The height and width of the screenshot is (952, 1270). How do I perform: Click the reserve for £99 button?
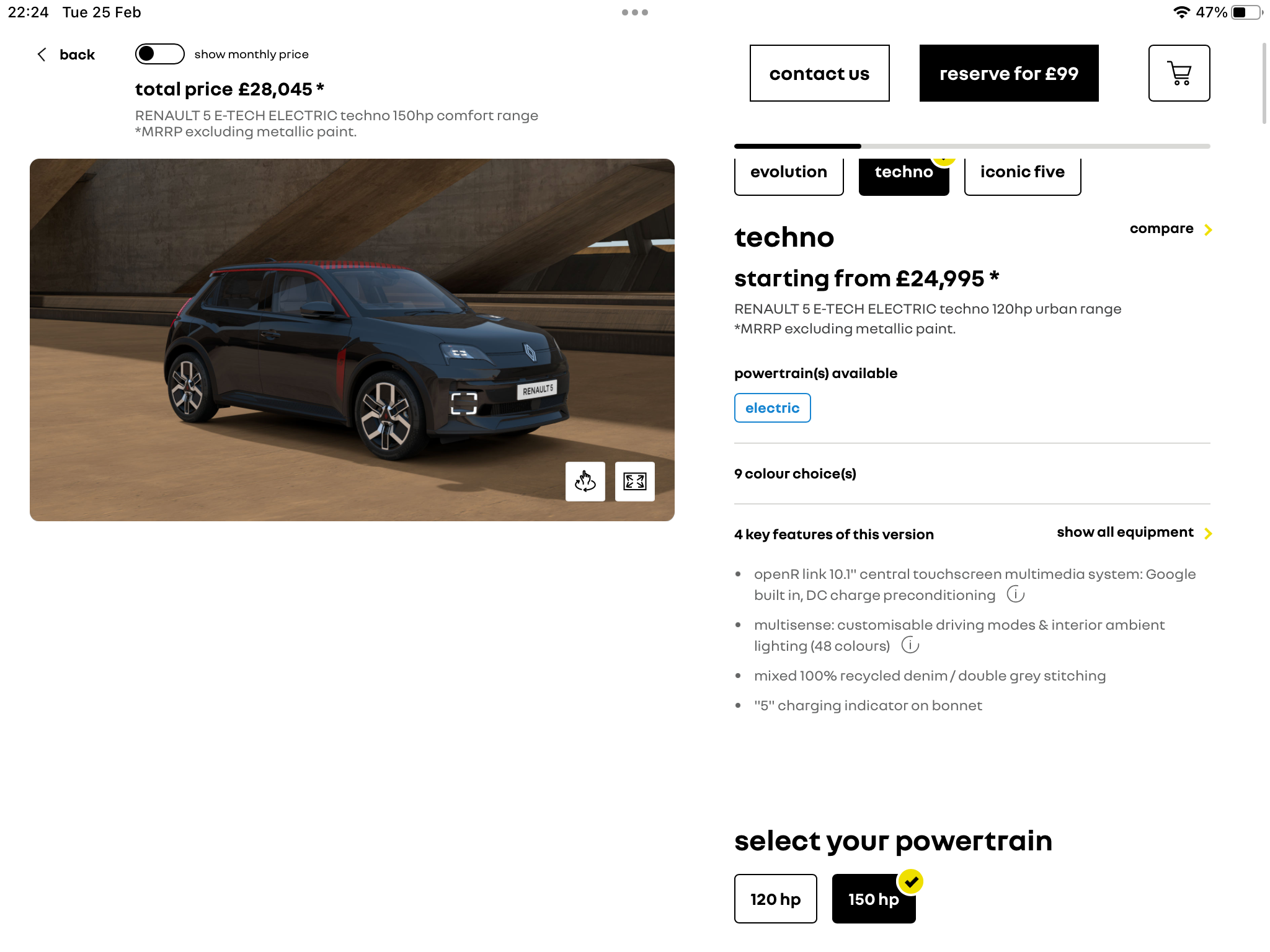pyautogui.click(x=1008, y=73)
